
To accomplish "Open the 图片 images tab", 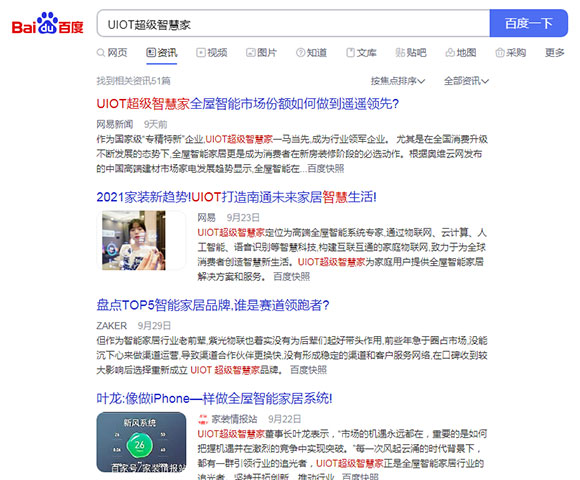I will [262, 53].
